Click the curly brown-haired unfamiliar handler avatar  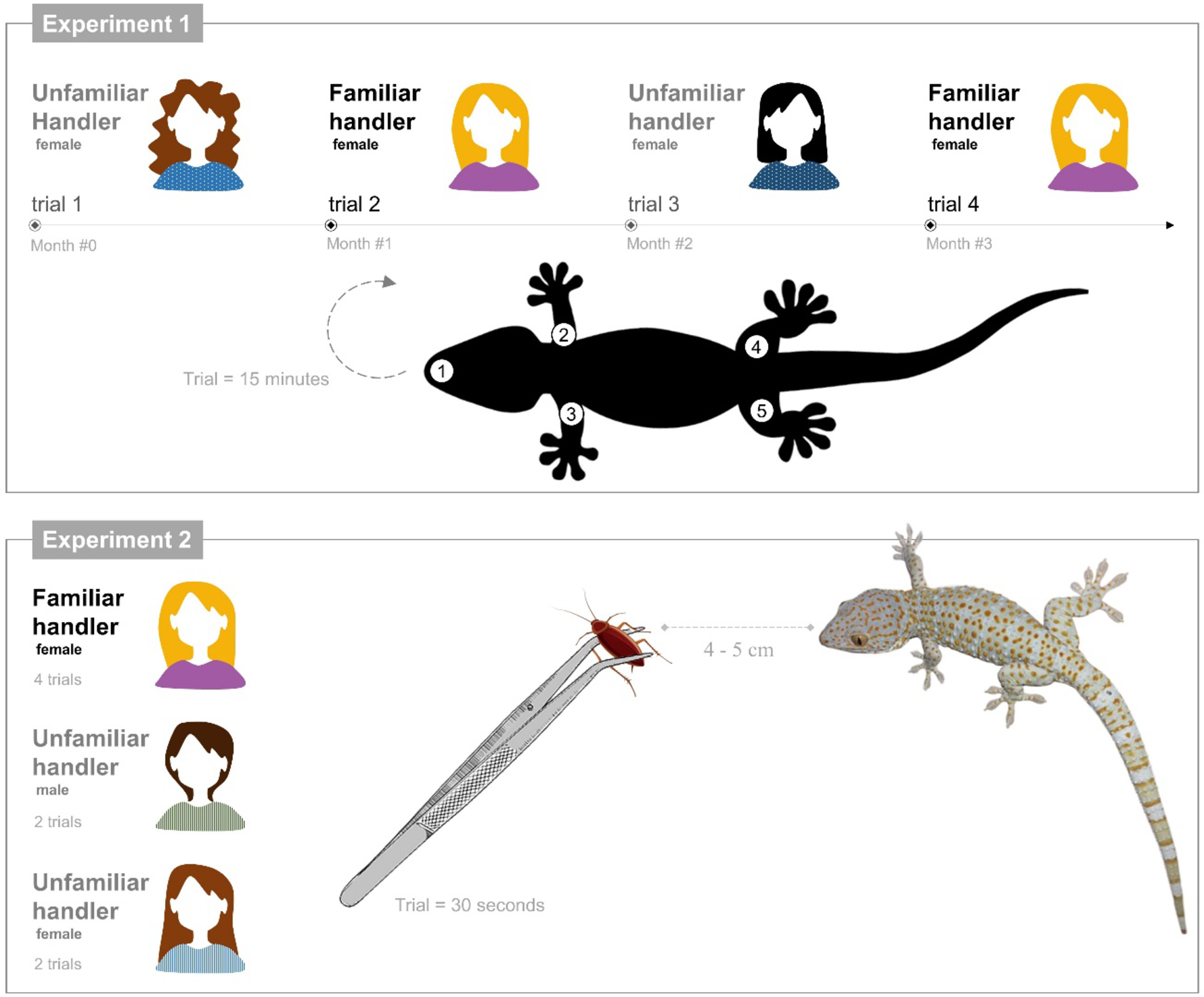[196, 135]
